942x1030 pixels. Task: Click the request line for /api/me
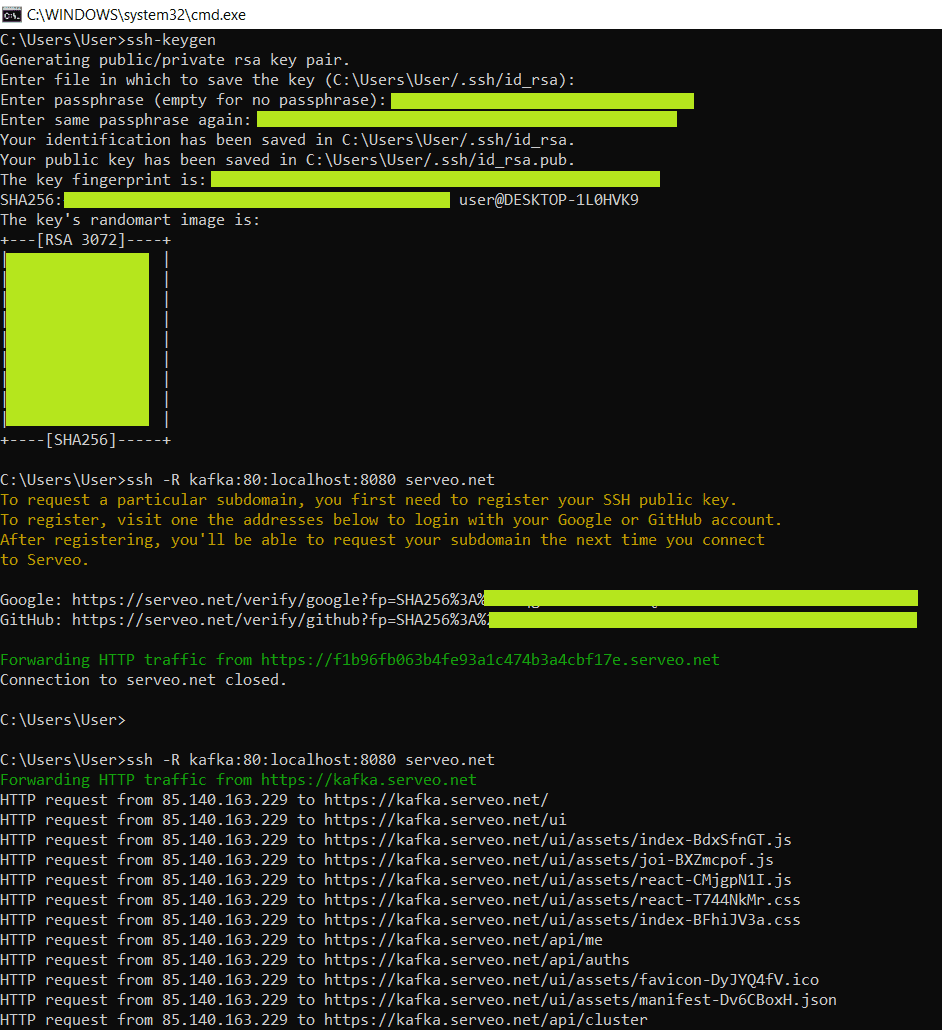[x=302, y=941]
